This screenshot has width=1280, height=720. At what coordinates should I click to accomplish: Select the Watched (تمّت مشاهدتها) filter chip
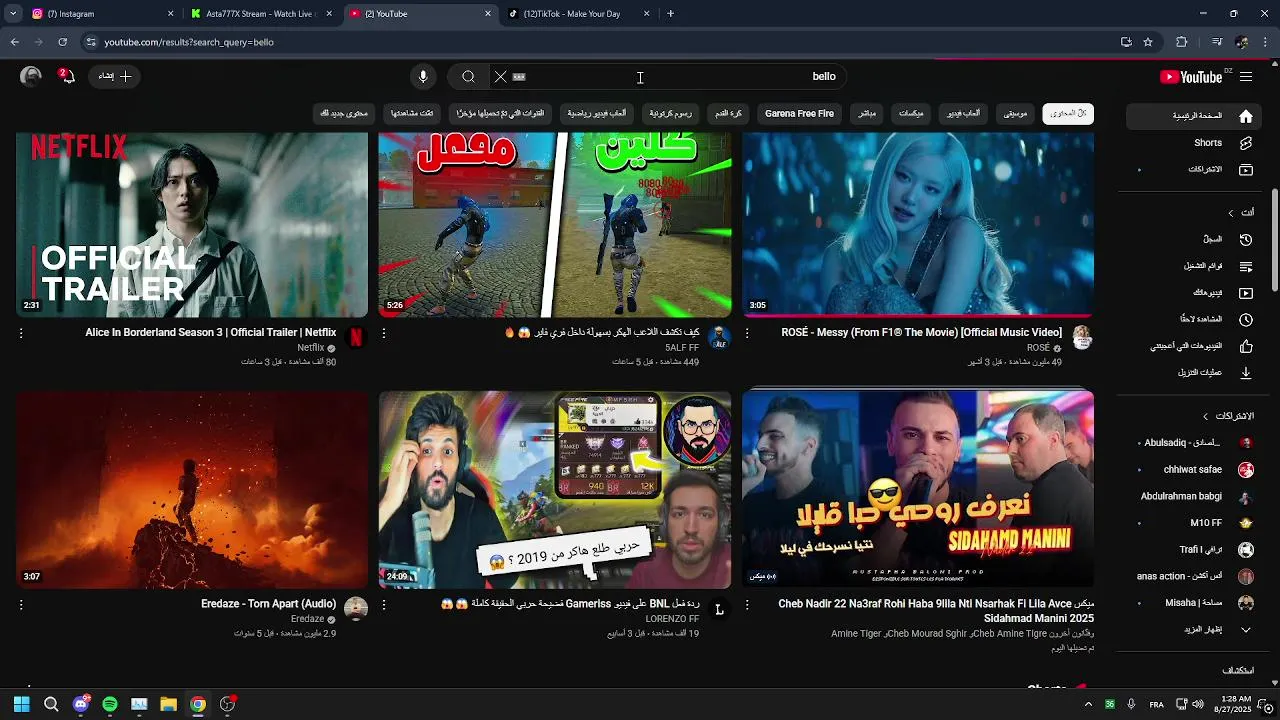412,114
